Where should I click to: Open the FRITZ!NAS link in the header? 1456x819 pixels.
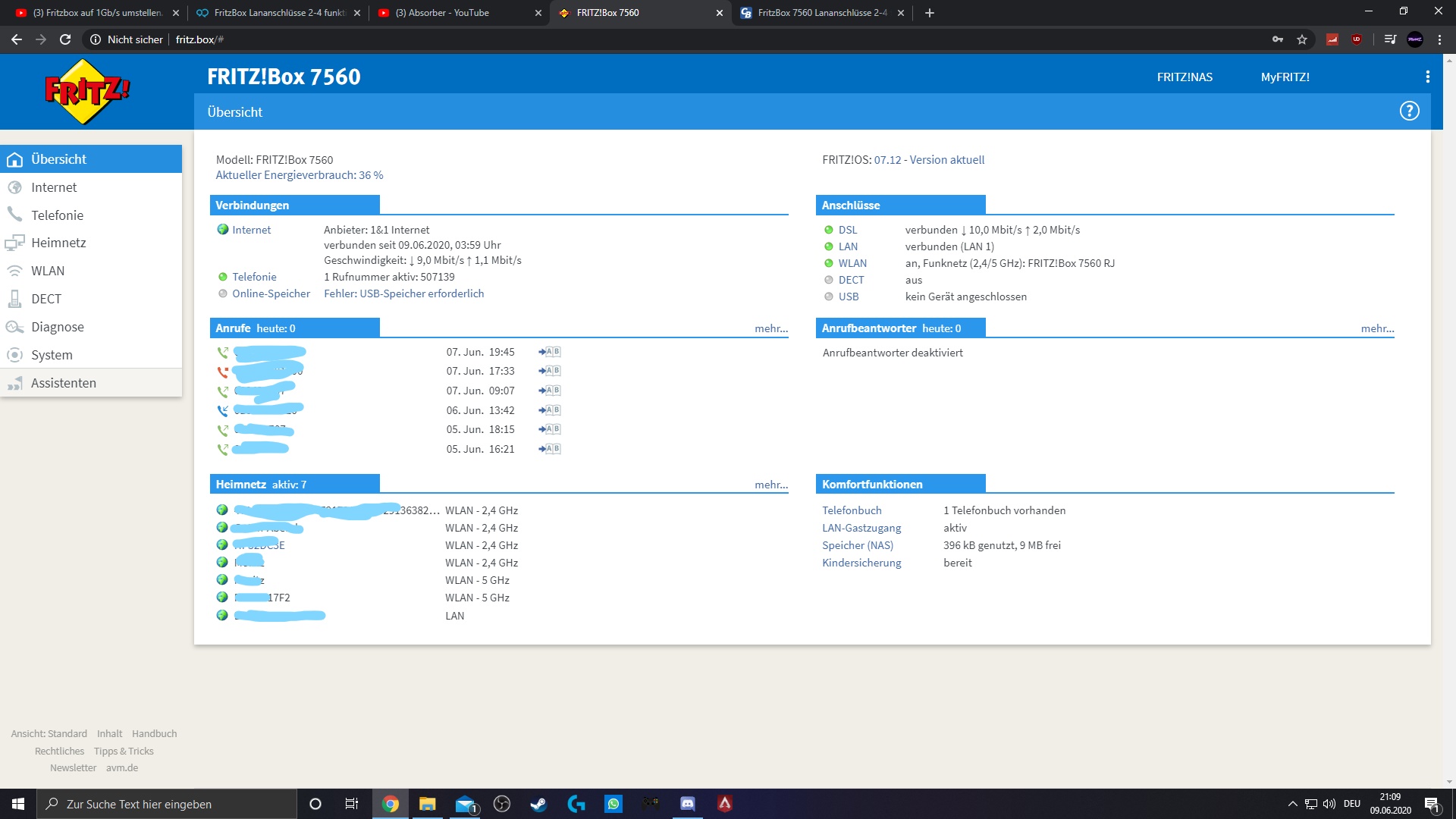(1185, 77)
